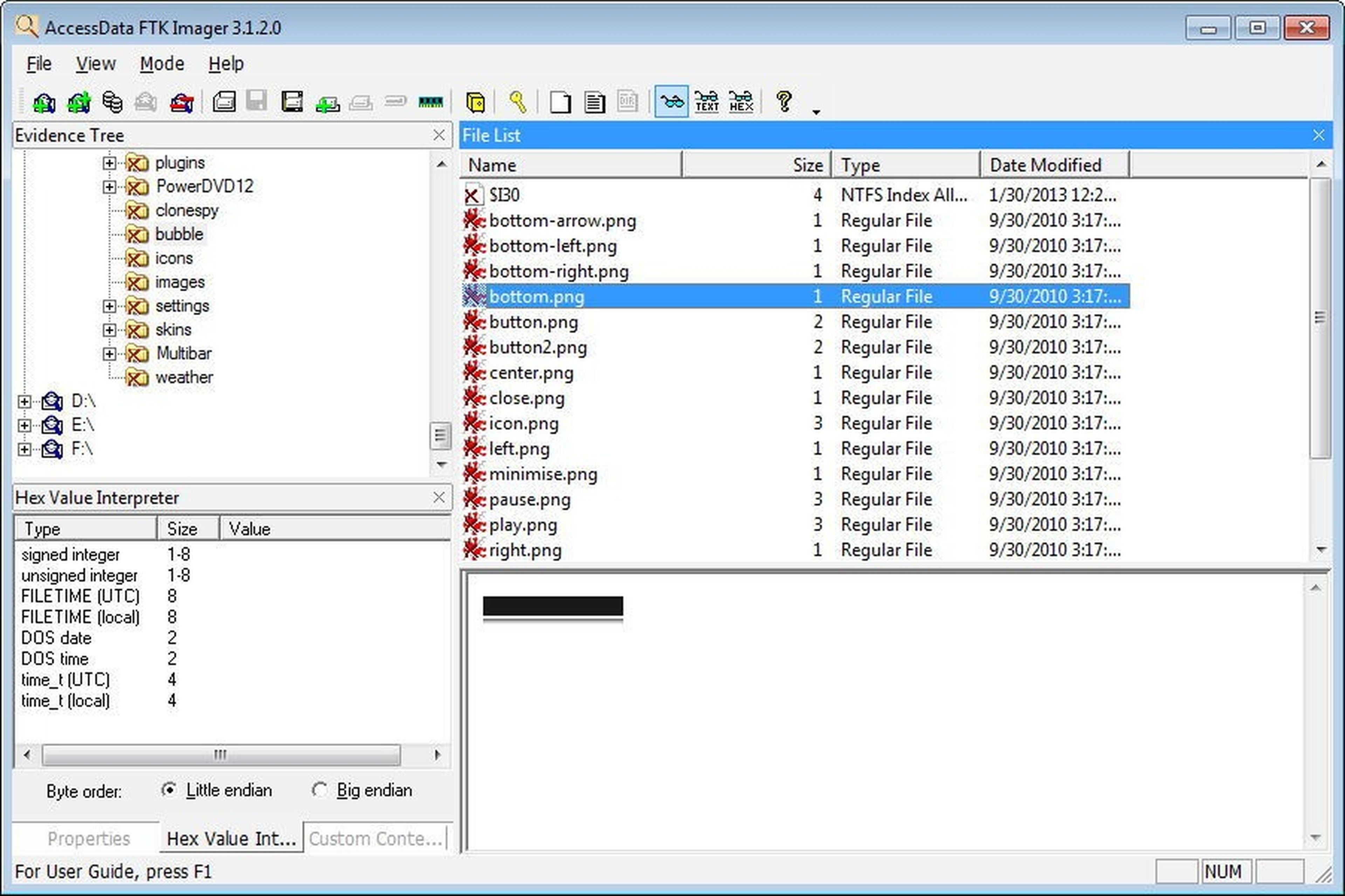Switch viewer to HEX mode

(x=741, y=102)
